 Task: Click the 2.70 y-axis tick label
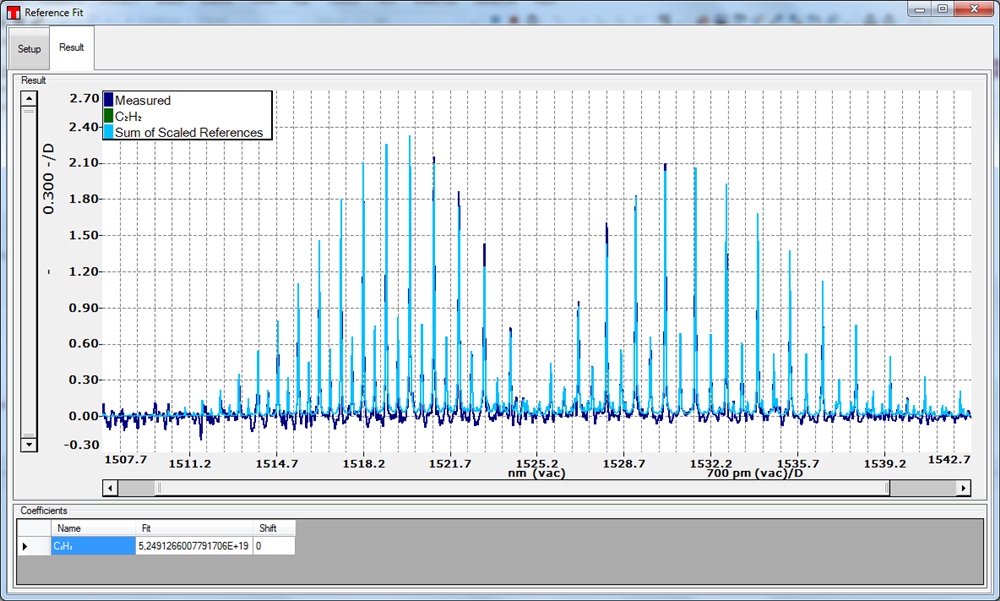(84, 98)
